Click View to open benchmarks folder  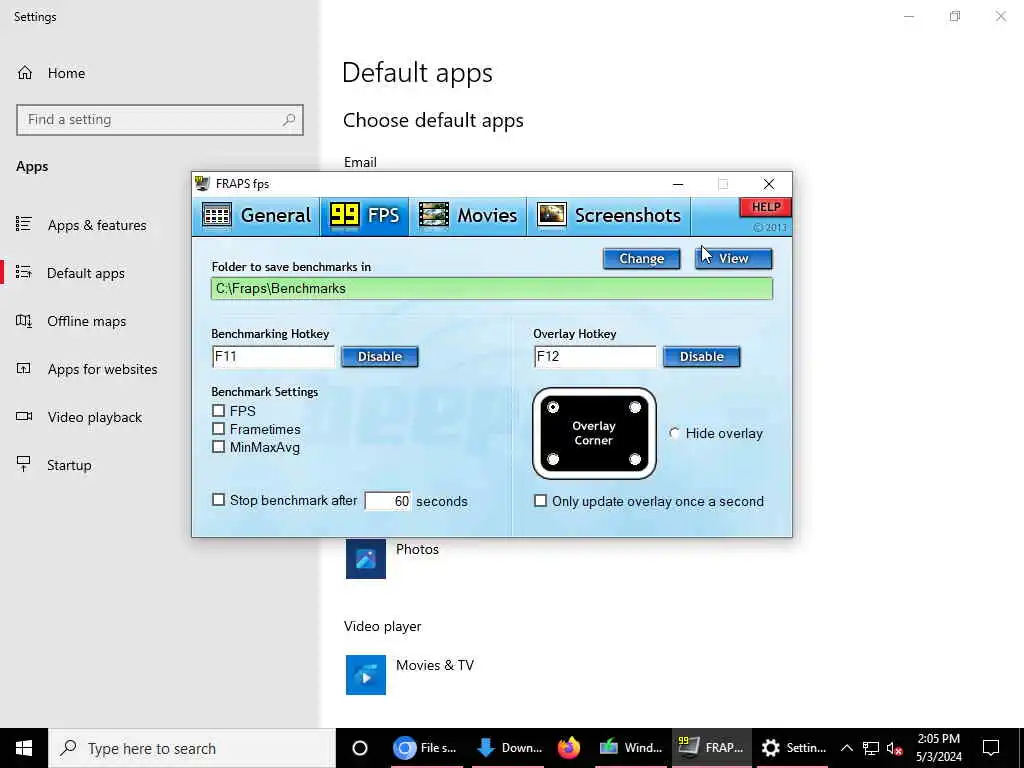pos(733,259)
